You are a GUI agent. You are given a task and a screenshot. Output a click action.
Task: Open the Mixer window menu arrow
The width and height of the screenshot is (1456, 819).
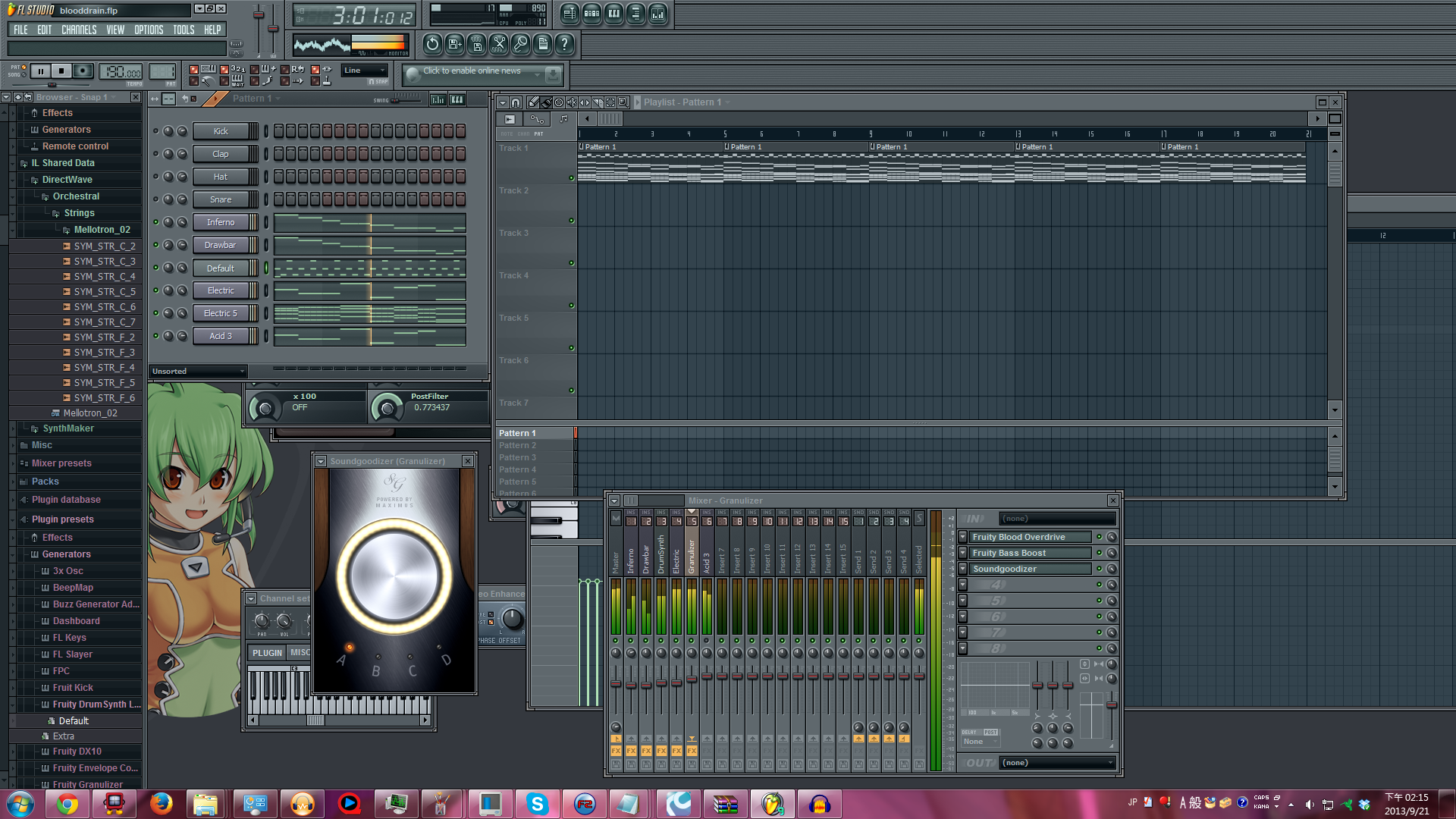pyautogui.click(x=614, y=500)
